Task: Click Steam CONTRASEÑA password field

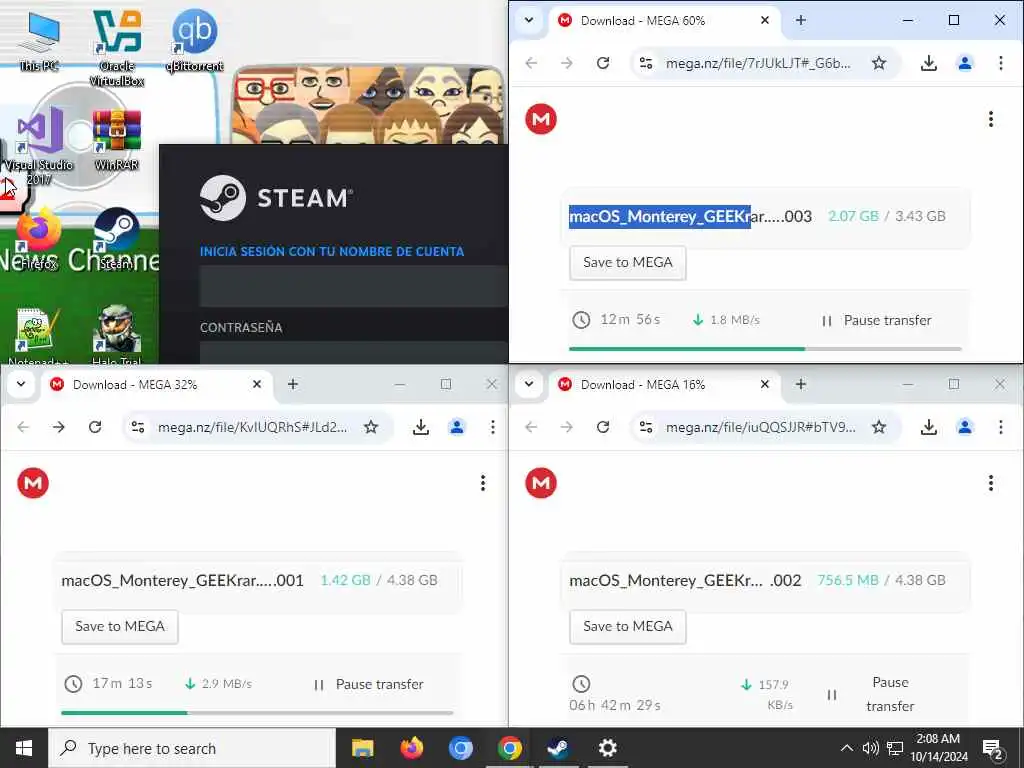Action: (353, 353)
